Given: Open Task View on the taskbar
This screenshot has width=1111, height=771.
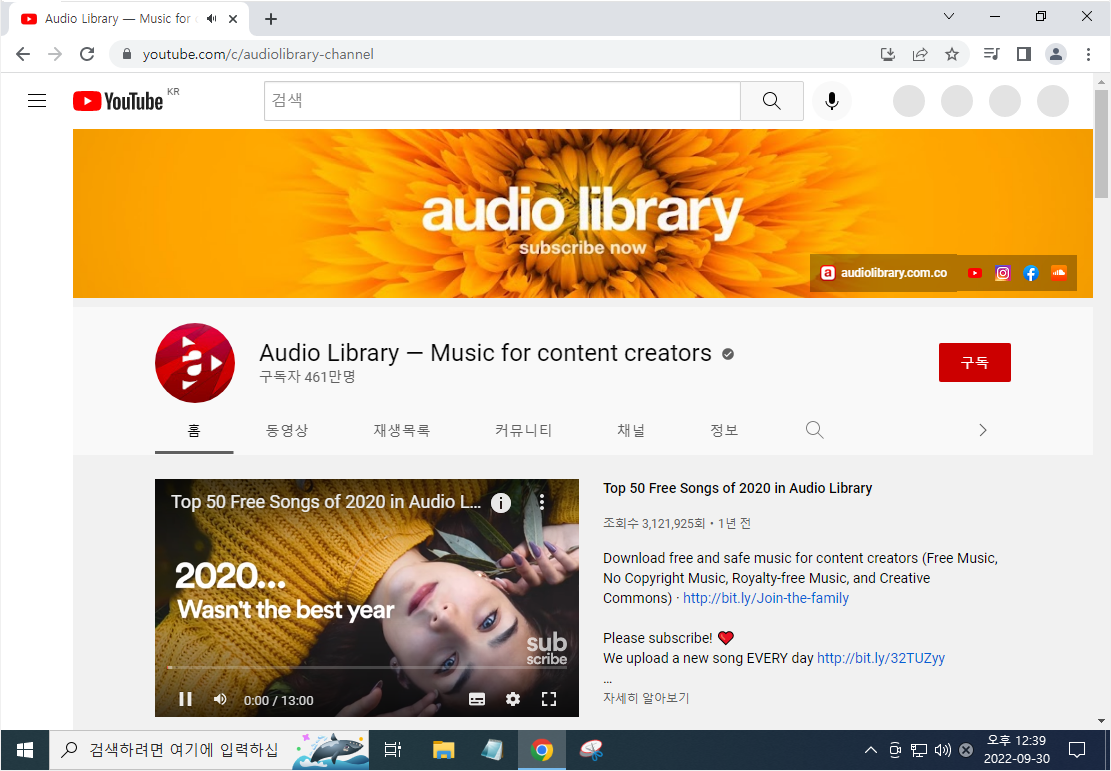Looking at the screenshot, I should pyautogui.click(x=393, y=750).
